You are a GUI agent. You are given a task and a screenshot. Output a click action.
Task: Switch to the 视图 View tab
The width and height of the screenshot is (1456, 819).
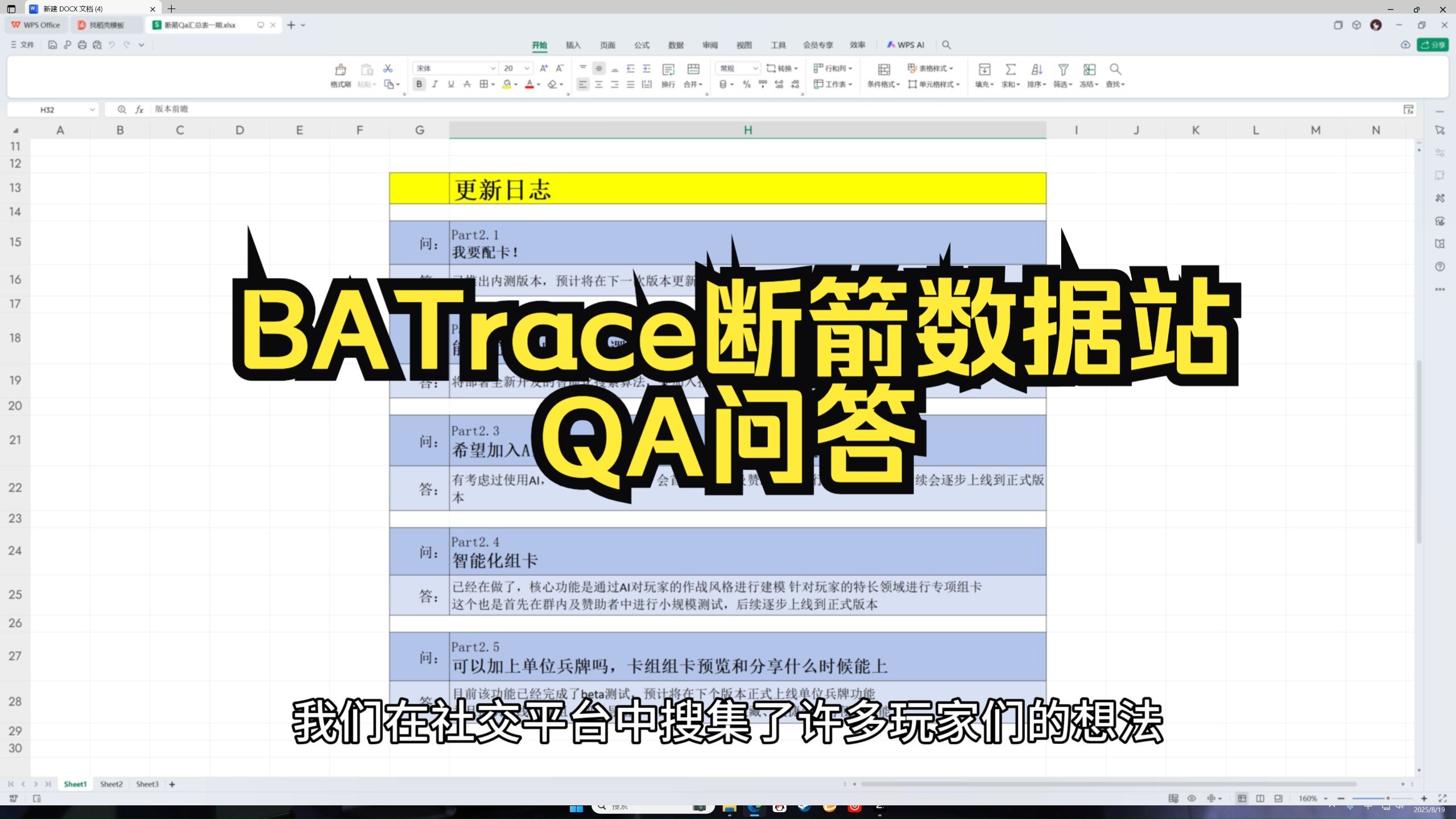tap(744, 45)
